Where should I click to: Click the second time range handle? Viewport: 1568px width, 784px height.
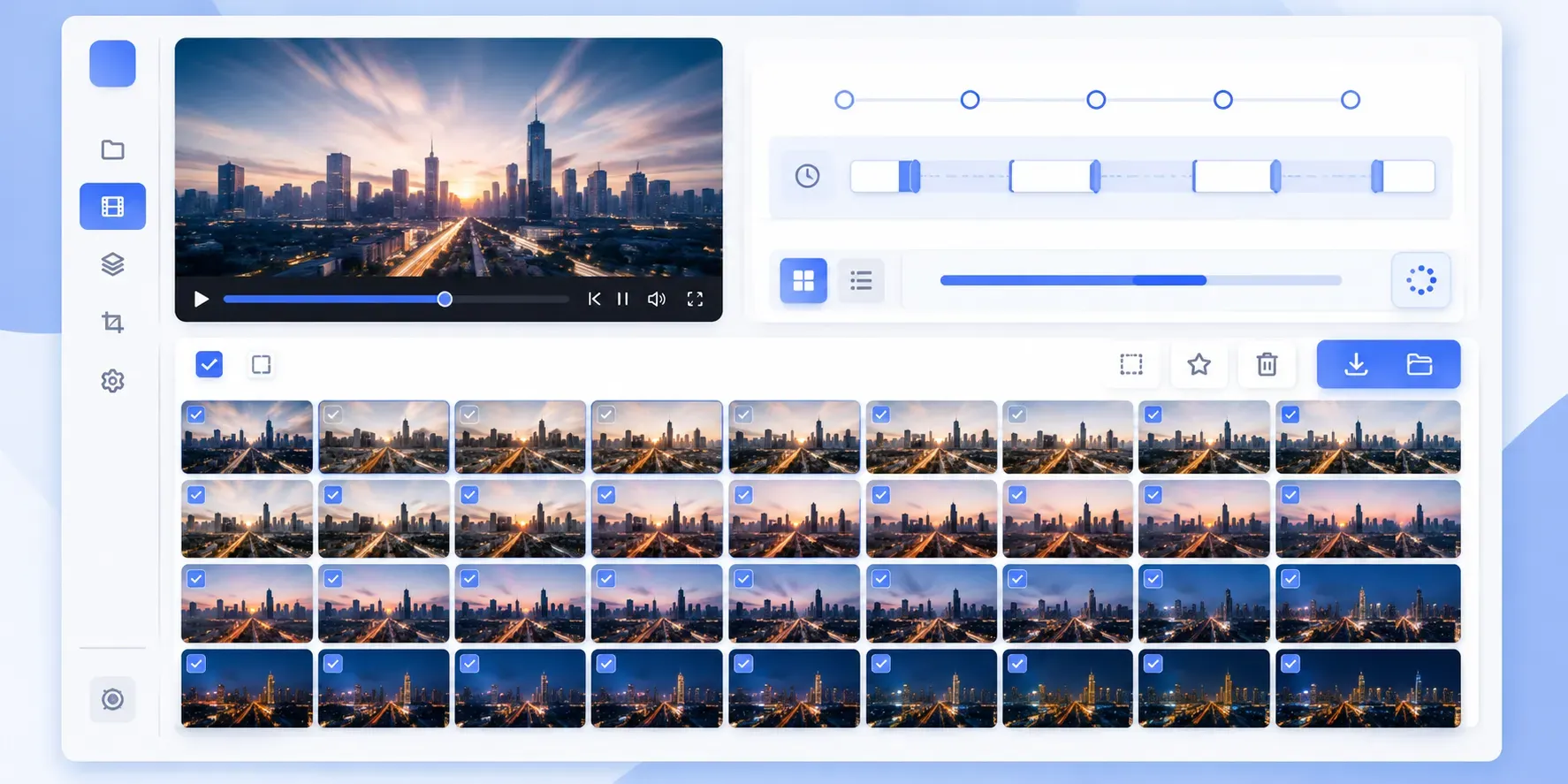(1095, 177)
